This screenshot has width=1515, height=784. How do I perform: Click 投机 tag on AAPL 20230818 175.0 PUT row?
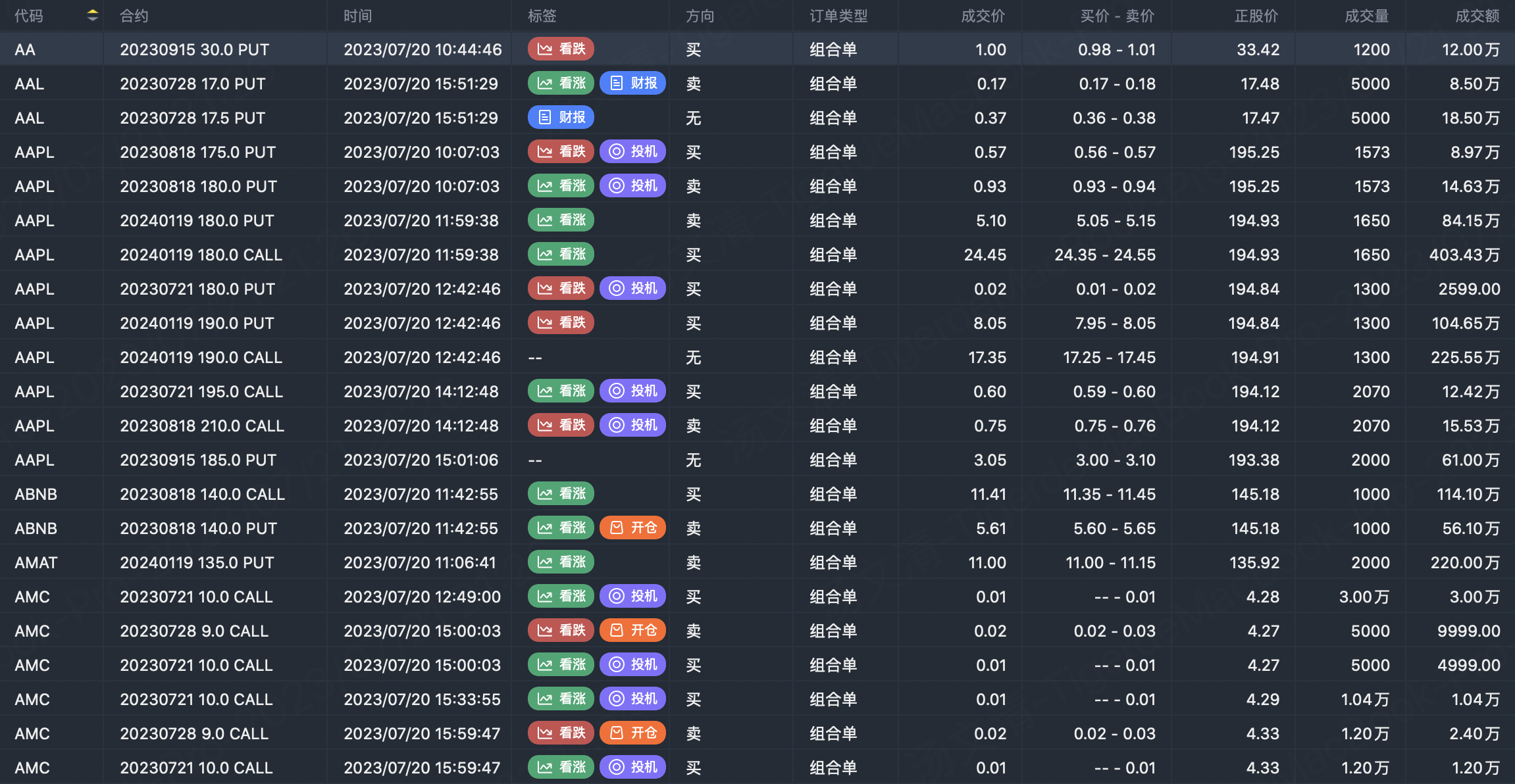tap(632, 152)
